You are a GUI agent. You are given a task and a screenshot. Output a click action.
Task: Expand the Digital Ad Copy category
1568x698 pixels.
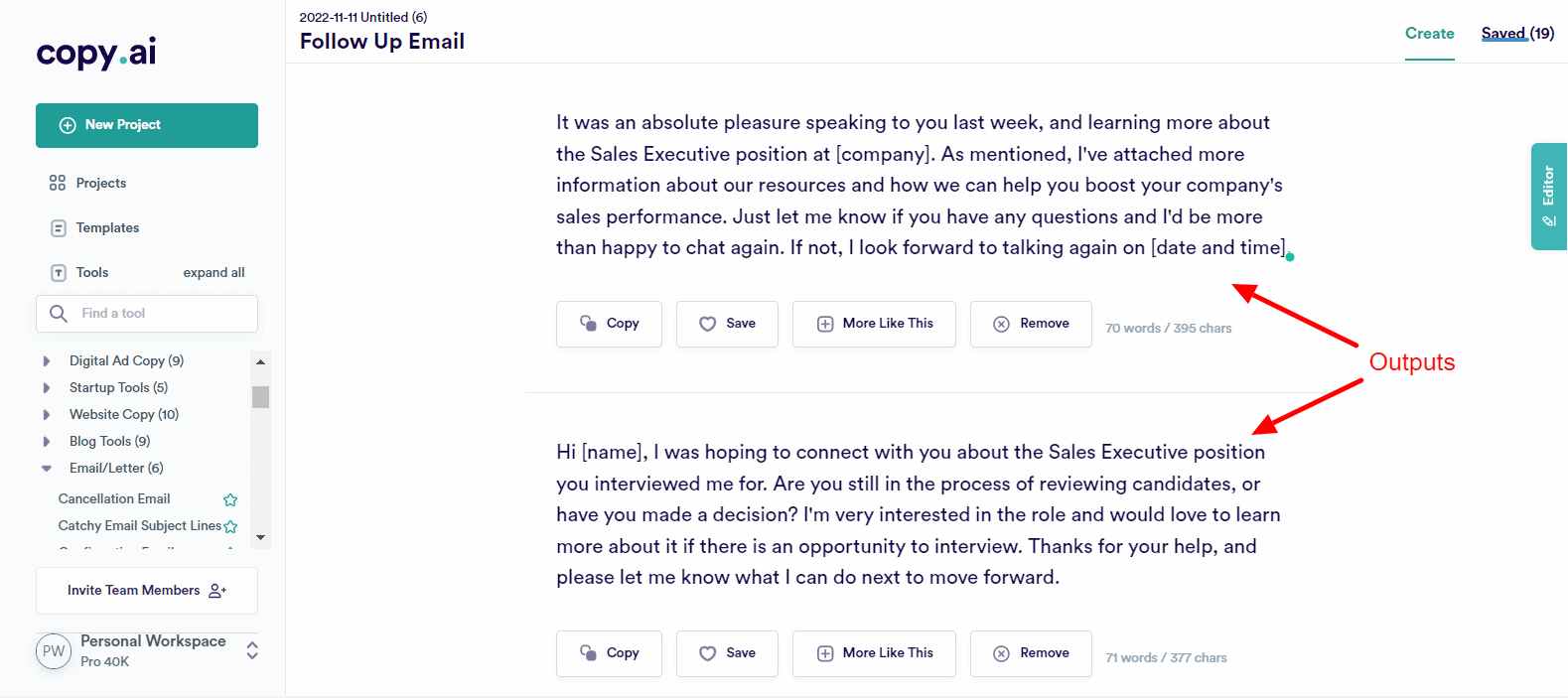[x=47, y=361]
